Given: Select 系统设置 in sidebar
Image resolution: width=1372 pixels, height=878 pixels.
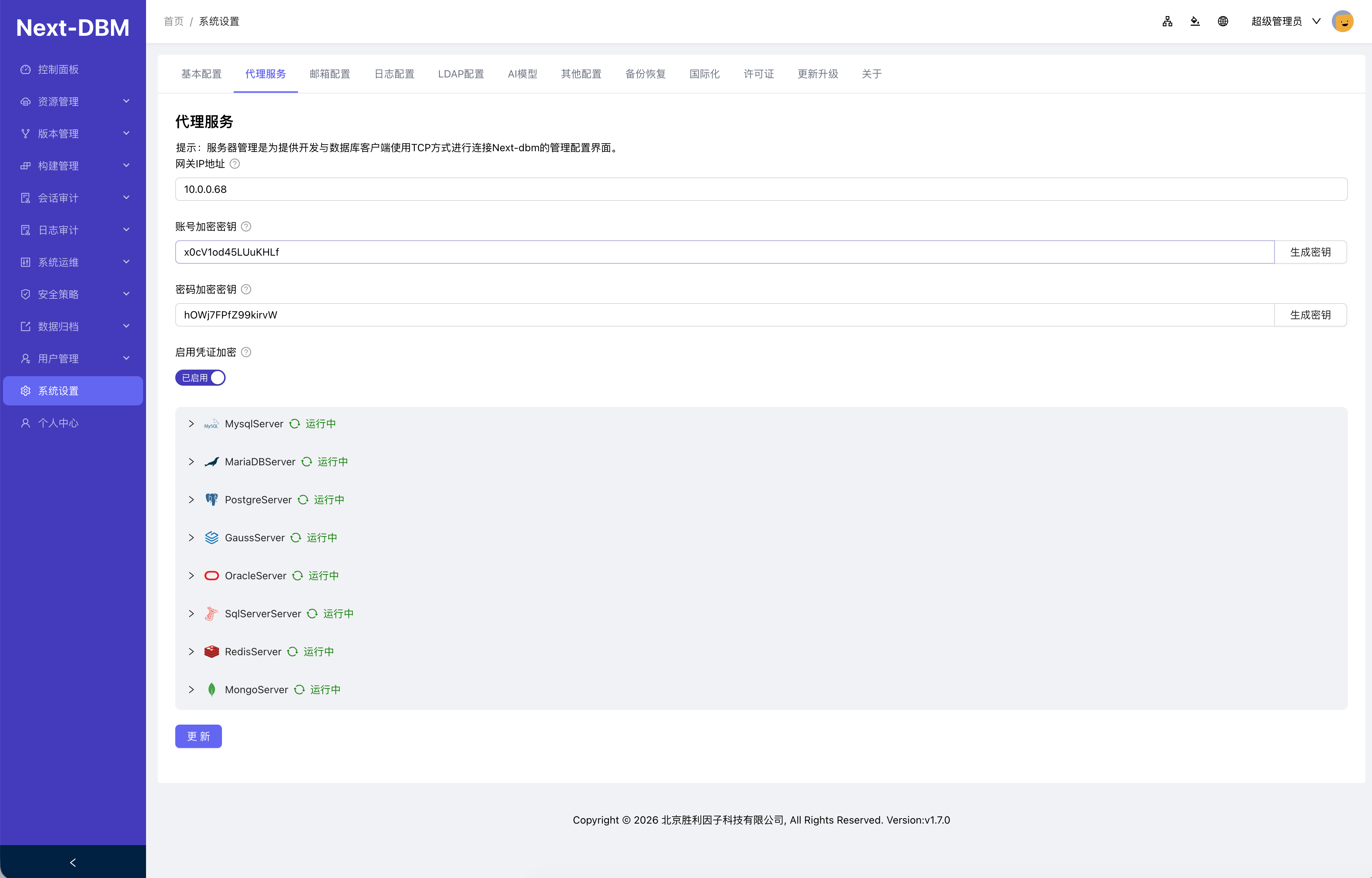Looking at the screenshot, I should [x=73, y=390].
